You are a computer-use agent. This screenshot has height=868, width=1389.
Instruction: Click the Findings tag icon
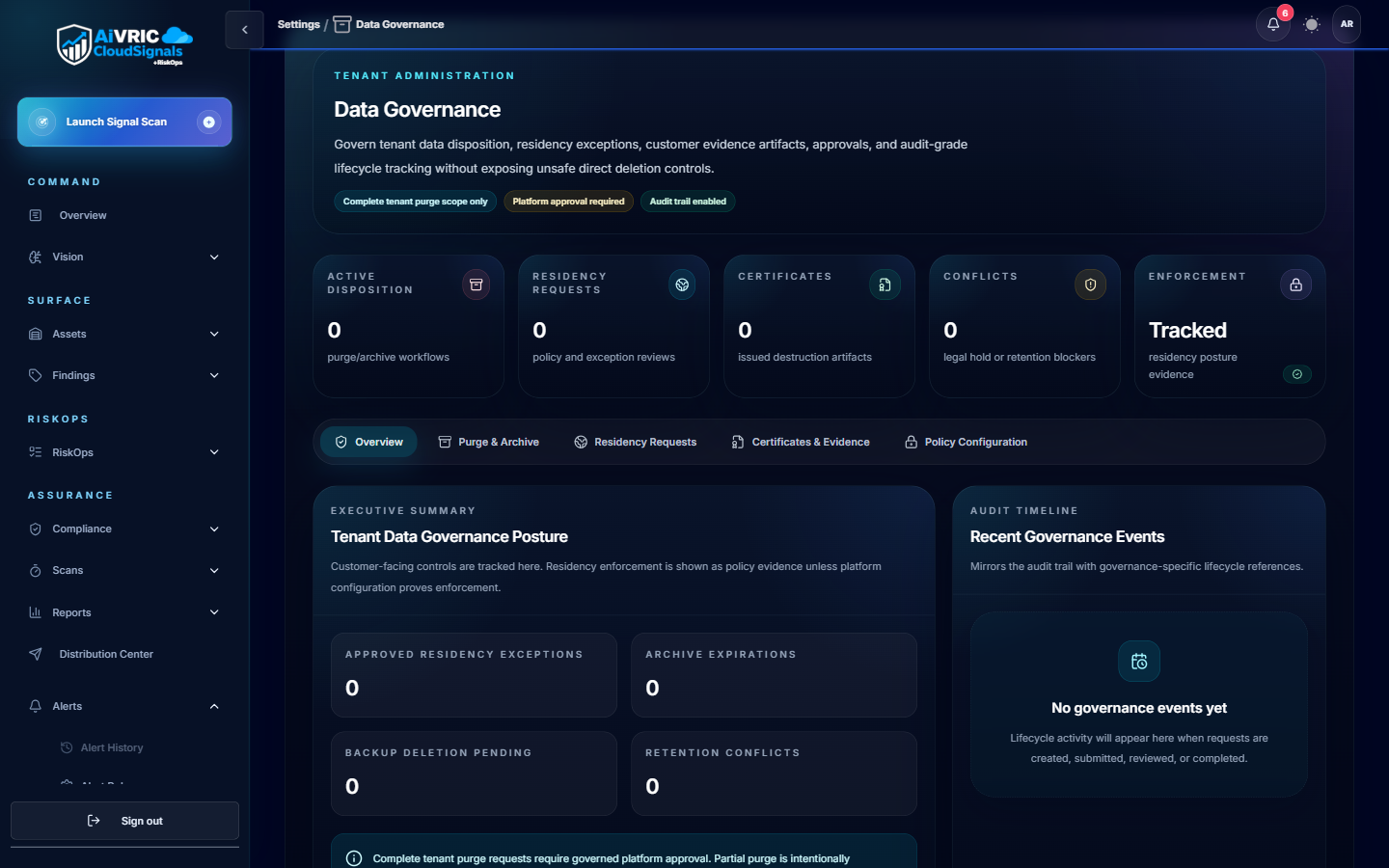(x=36, y=375)
